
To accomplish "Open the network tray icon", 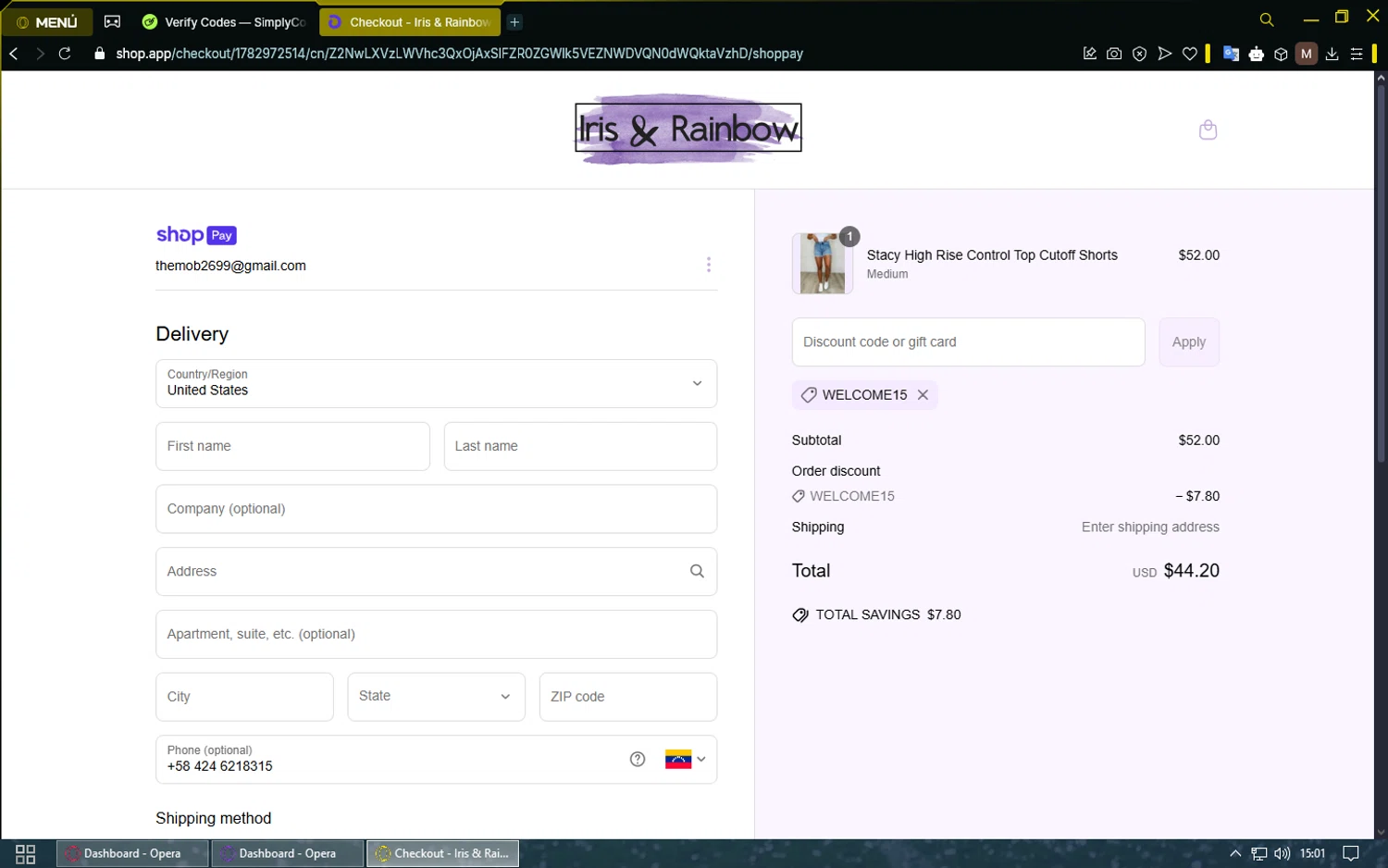I will [1259, 854].
